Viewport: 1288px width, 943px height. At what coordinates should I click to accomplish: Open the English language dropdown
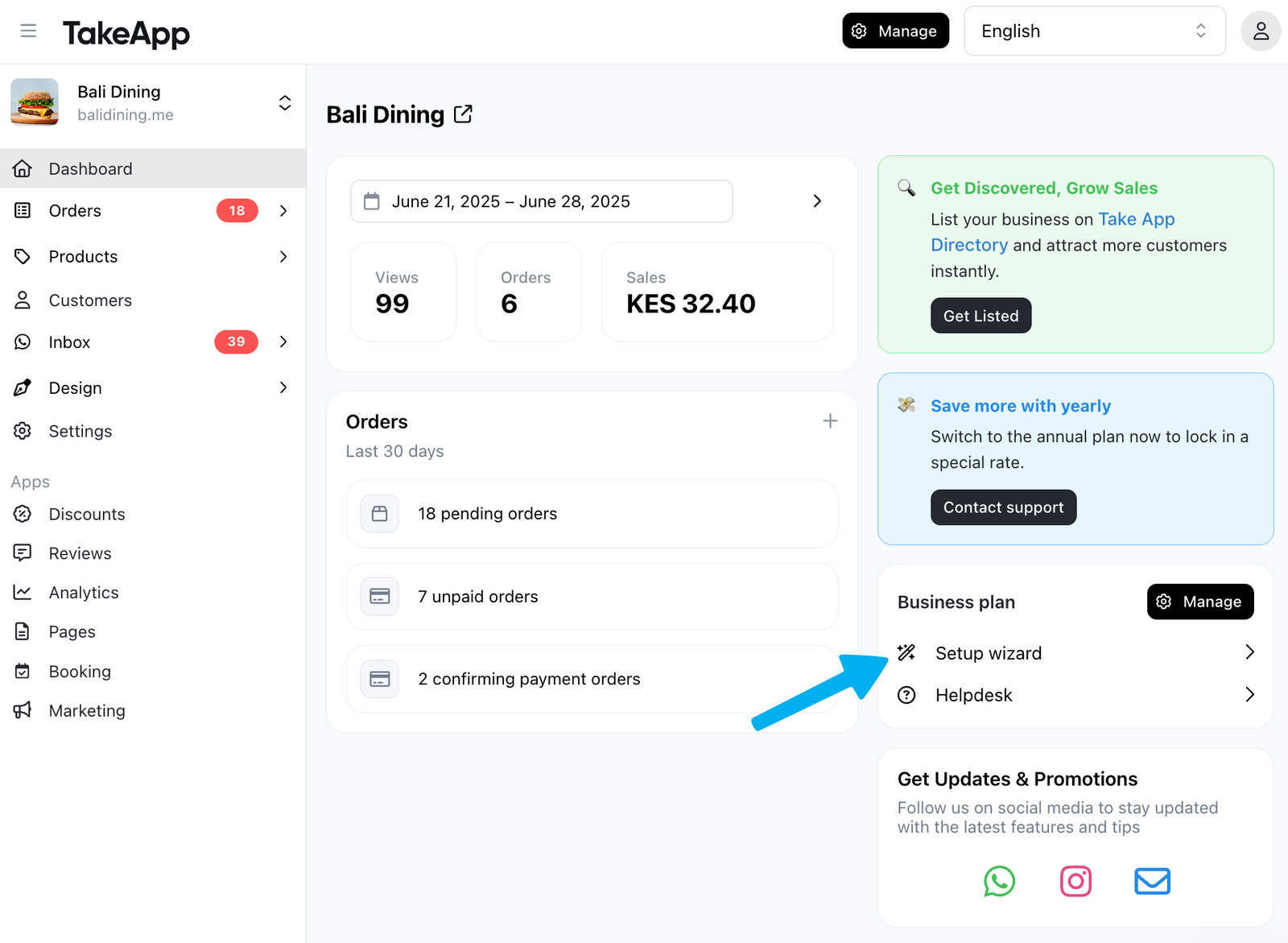1095,31
